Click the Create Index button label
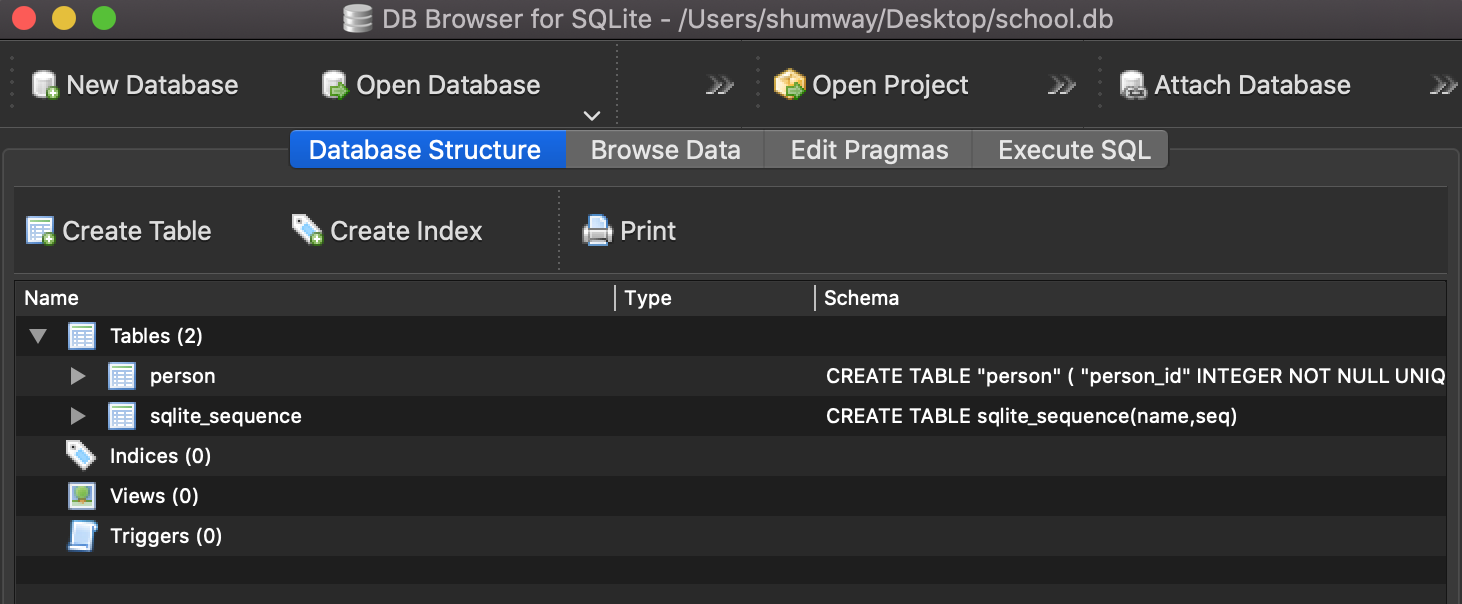The height and width of the screenshot is (604, 1462). [x=406, y=231]
